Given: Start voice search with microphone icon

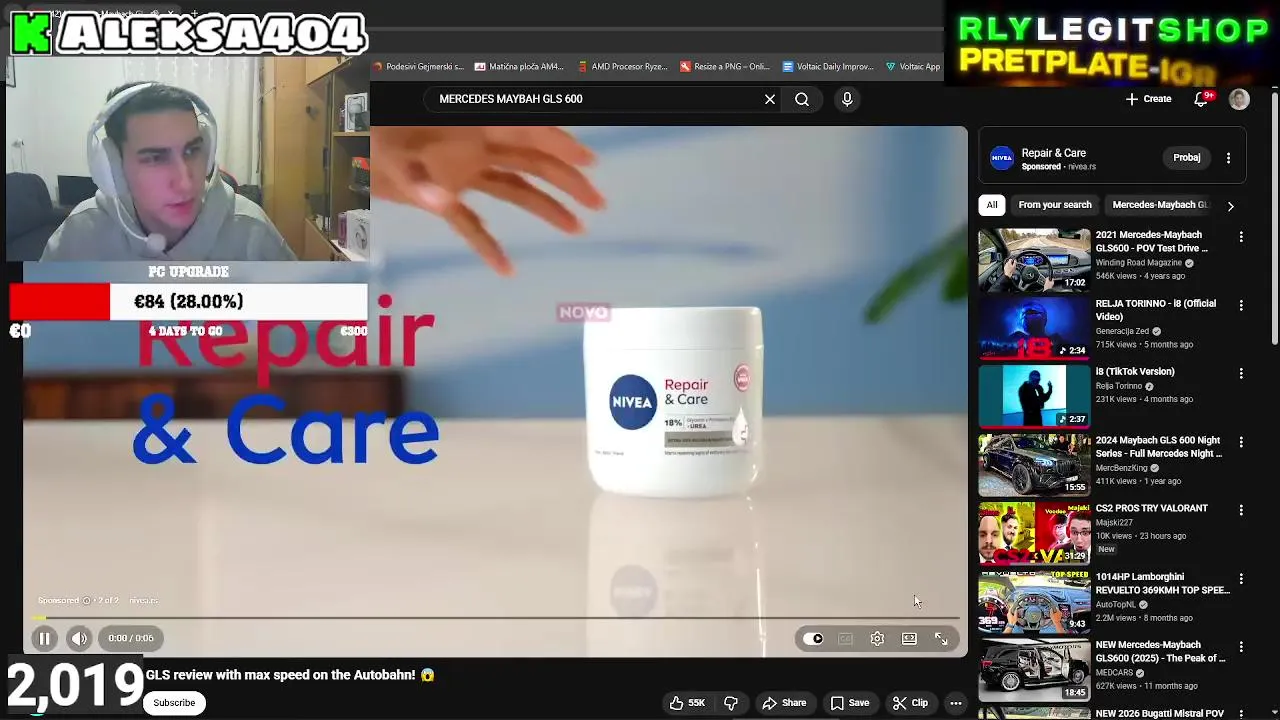Looking at the screenshot, I should tap(847, 99).
